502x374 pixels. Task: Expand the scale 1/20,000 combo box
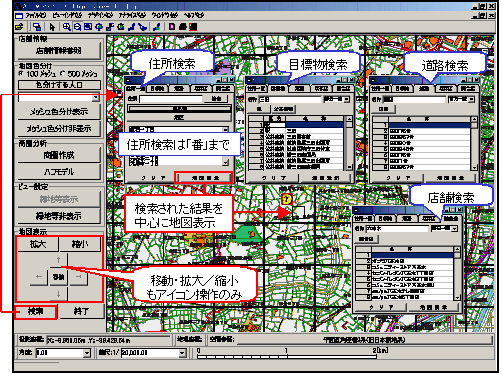pos(183,352)
